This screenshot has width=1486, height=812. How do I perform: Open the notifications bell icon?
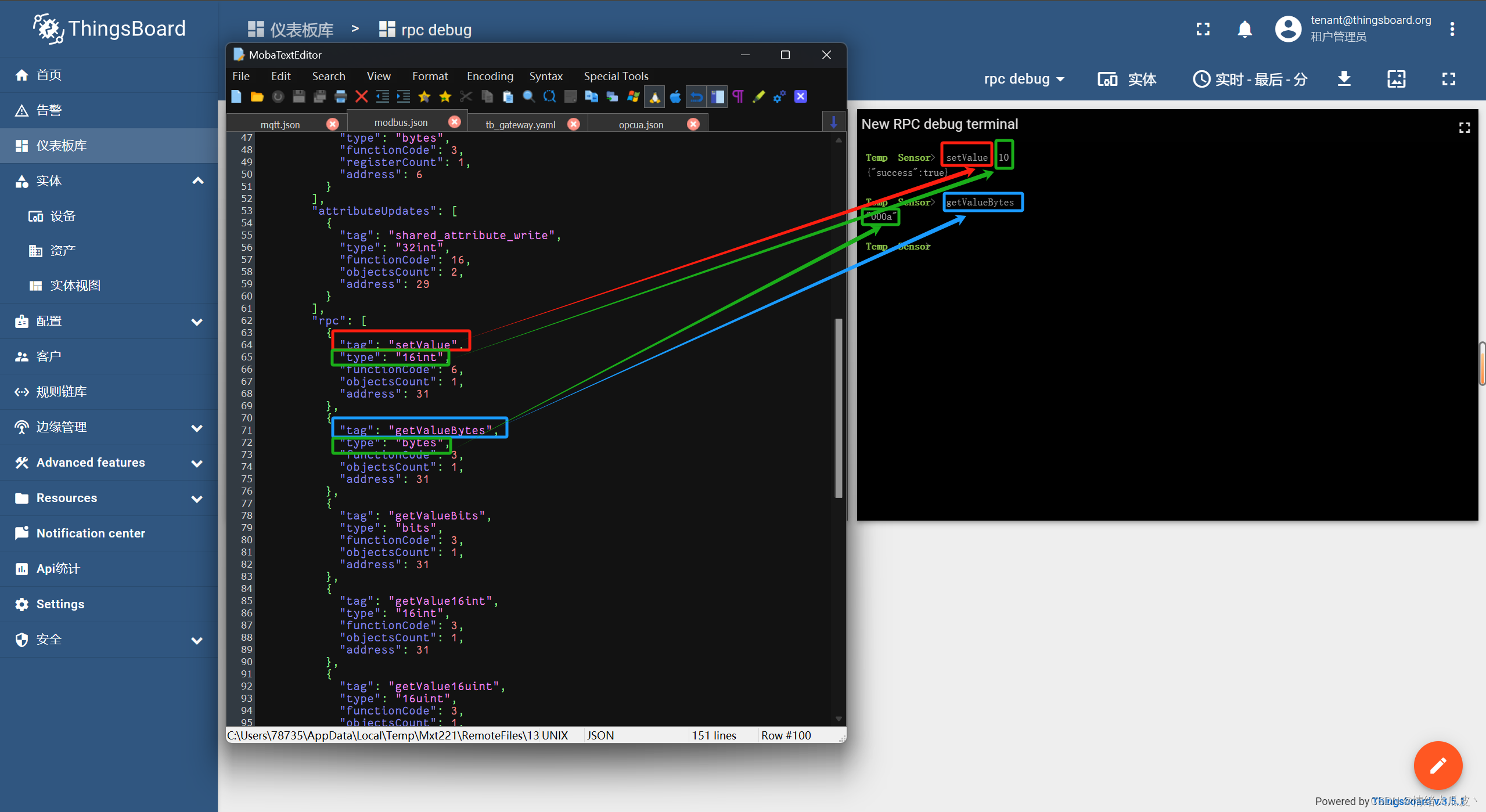pyautogui.click(x=1244, y=29)
